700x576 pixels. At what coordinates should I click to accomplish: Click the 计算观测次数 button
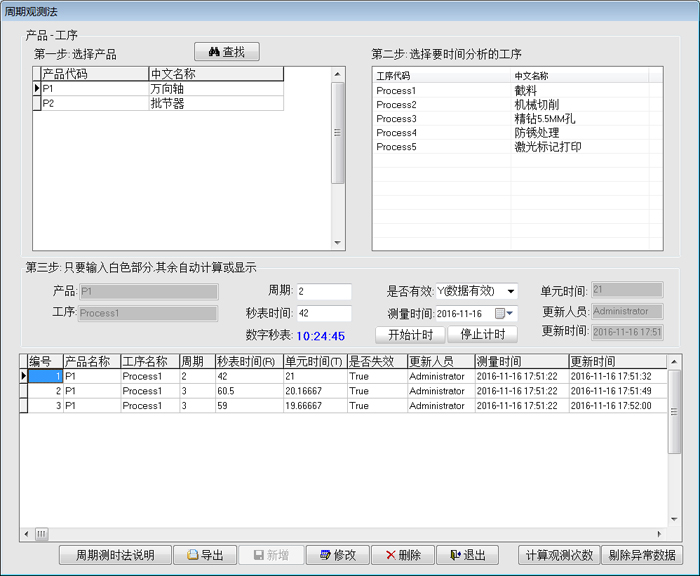(x=559, y=555)
